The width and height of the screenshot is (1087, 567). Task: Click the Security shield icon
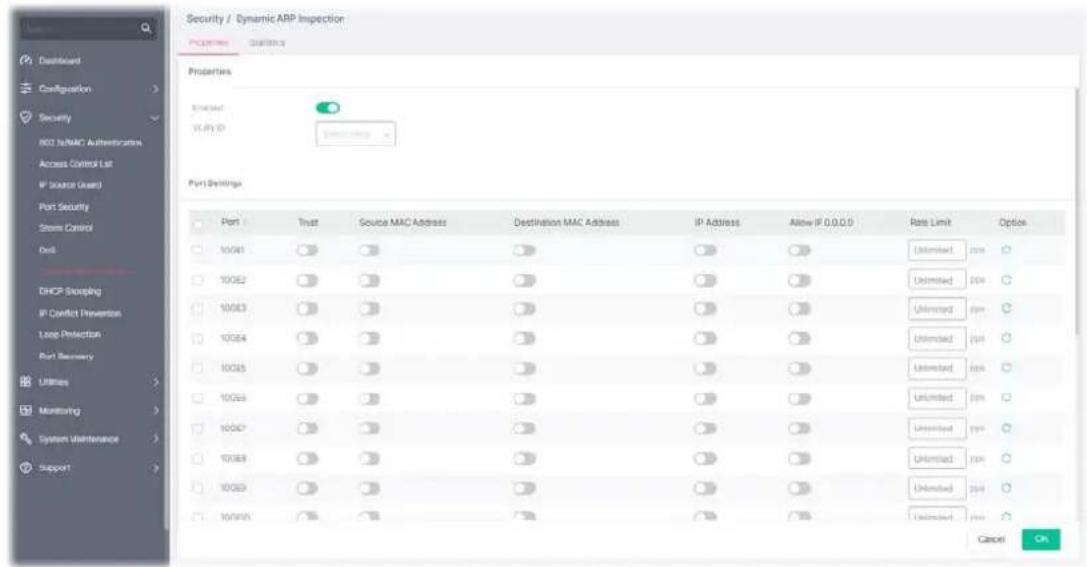[x=26, y=117]
